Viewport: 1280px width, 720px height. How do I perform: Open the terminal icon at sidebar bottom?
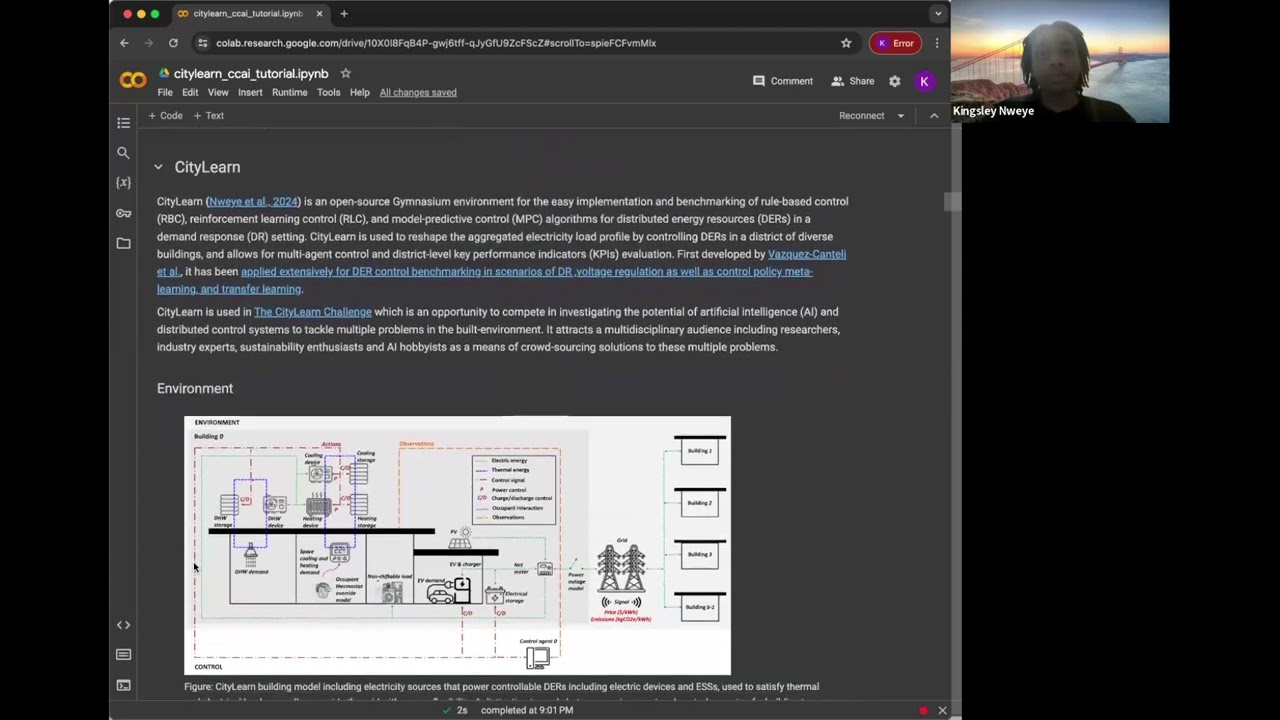tap(123, 685)
